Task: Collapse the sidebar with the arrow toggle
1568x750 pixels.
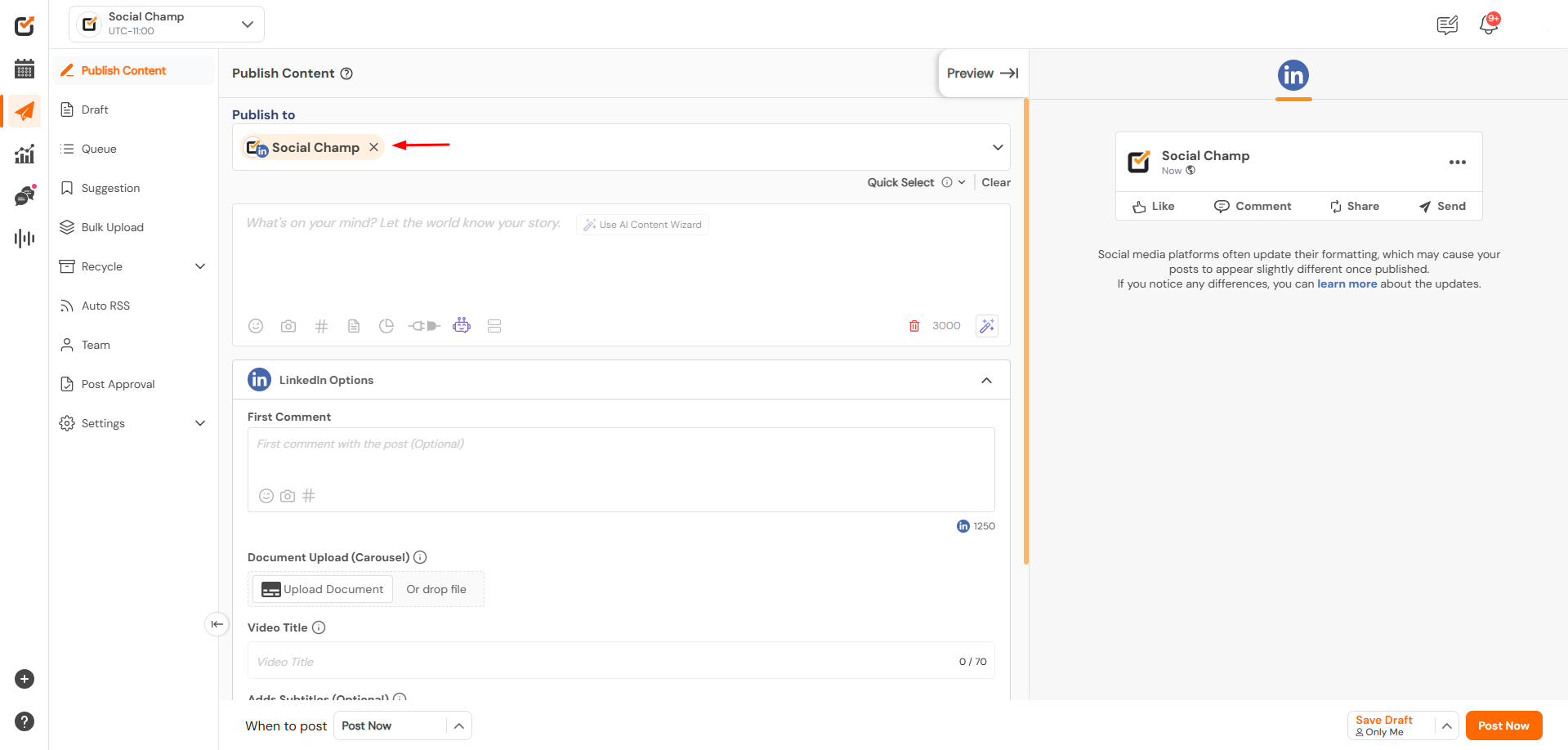Action: pos(217,624)
